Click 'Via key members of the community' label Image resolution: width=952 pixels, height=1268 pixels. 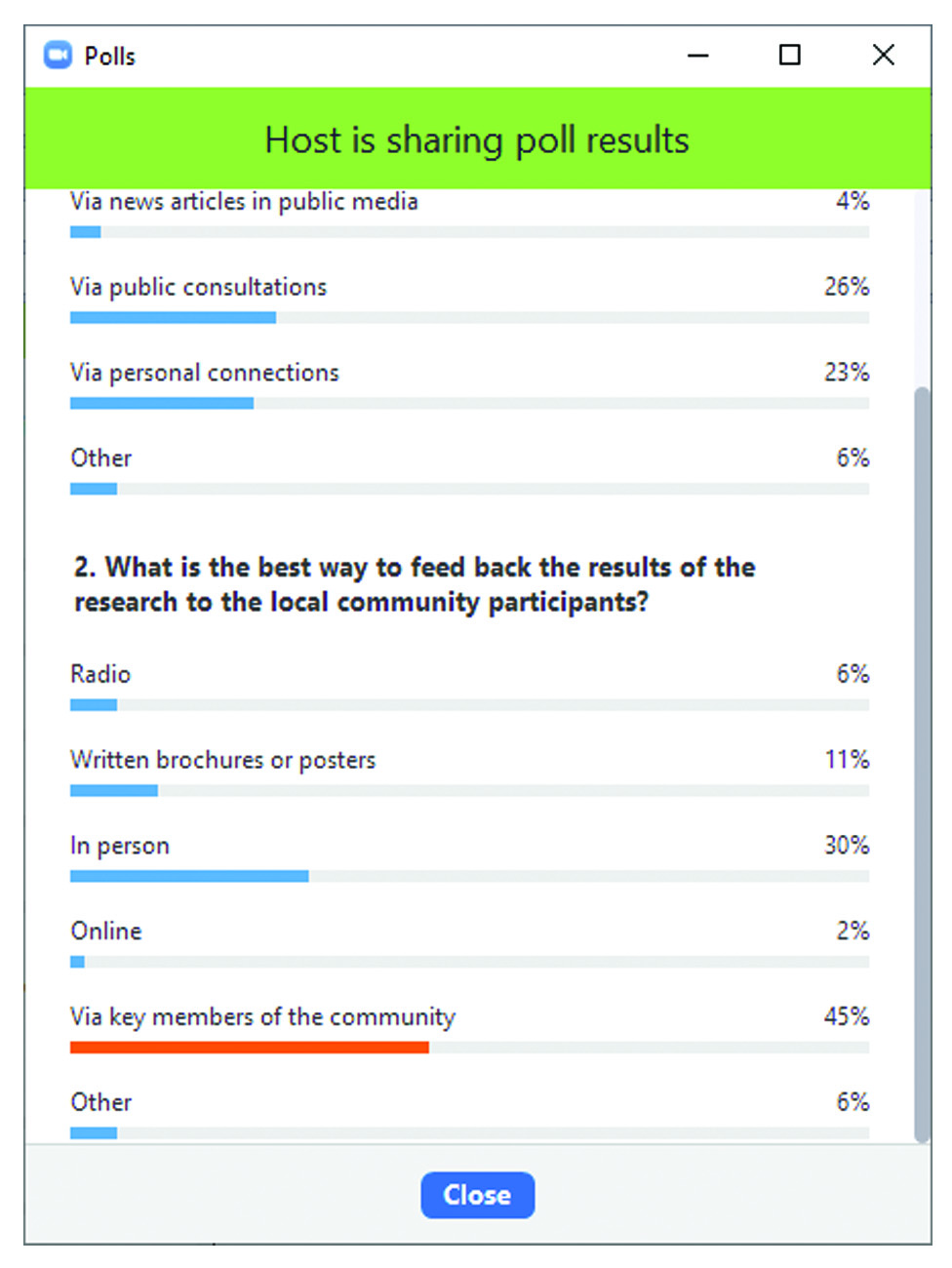point(262,1017)
